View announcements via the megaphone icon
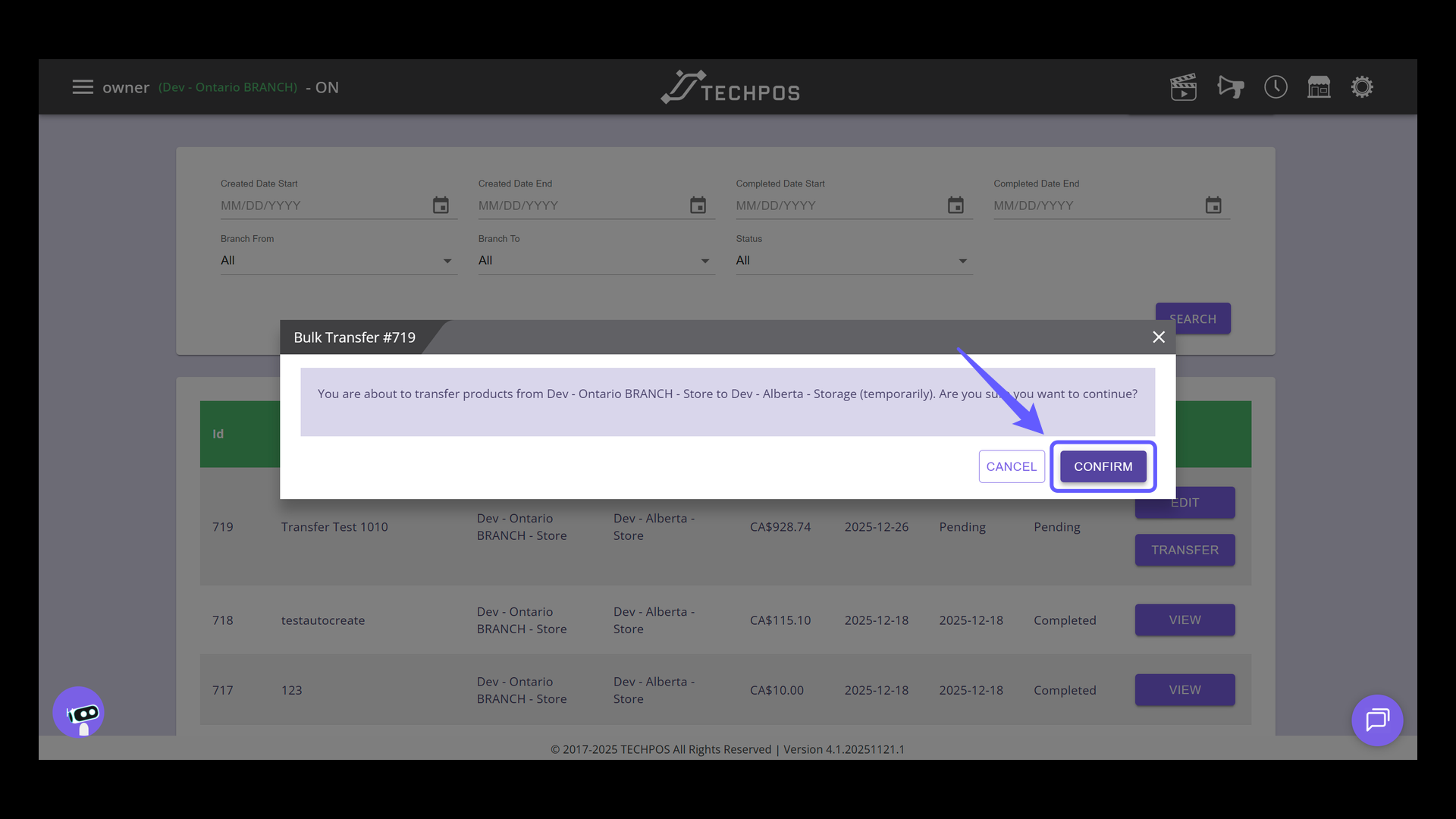This screenshot has height=819, width=1456. (1230, 86)
